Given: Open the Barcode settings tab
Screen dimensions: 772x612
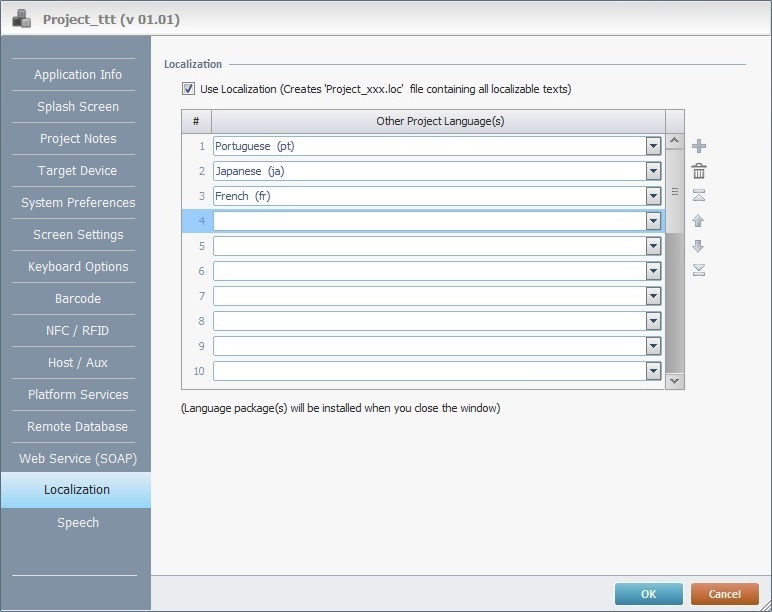Looking at the screenshot, I should [77, 299].
